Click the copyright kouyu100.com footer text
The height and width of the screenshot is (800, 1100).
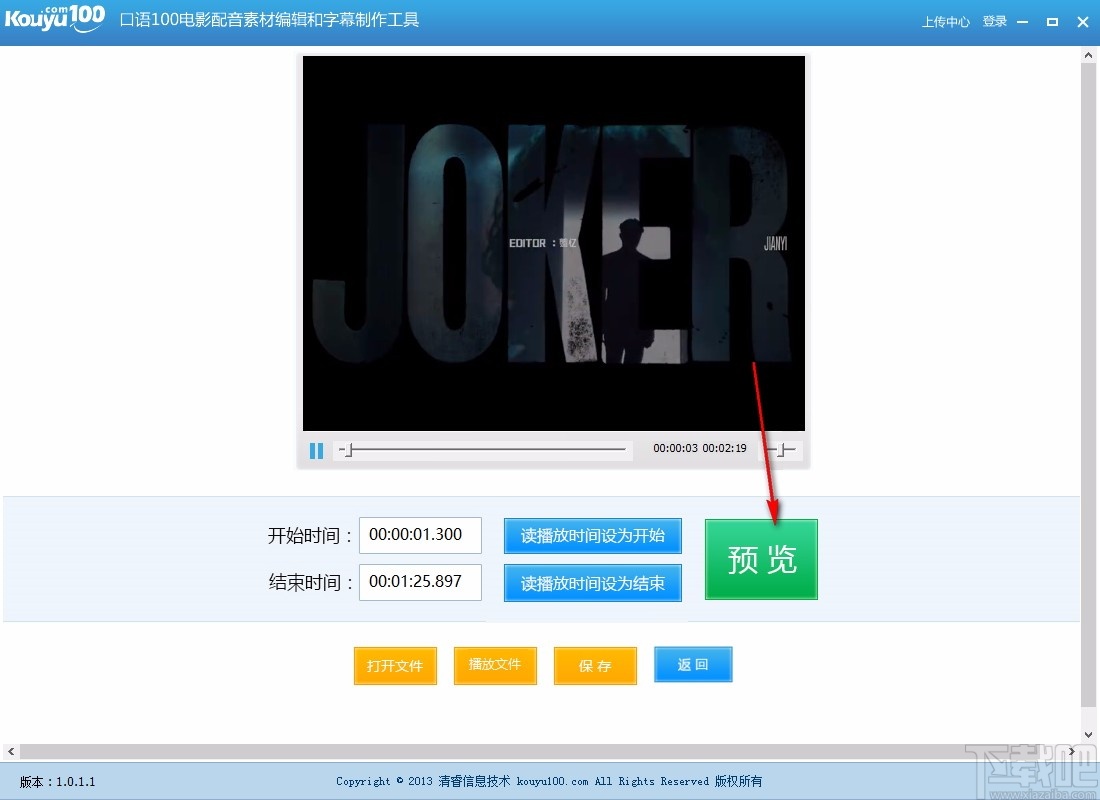tap(549, 781)
